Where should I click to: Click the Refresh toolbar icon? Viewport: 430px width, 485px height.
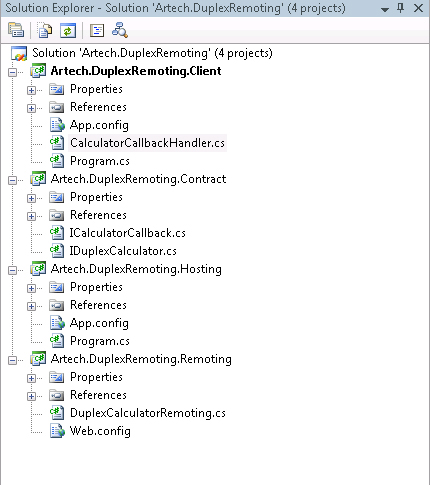pos(68,31)
